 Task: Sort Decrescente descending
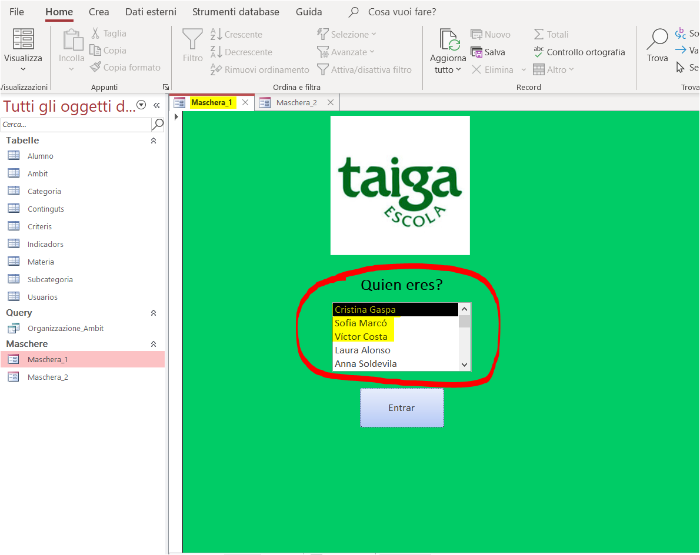coord(241,52)
